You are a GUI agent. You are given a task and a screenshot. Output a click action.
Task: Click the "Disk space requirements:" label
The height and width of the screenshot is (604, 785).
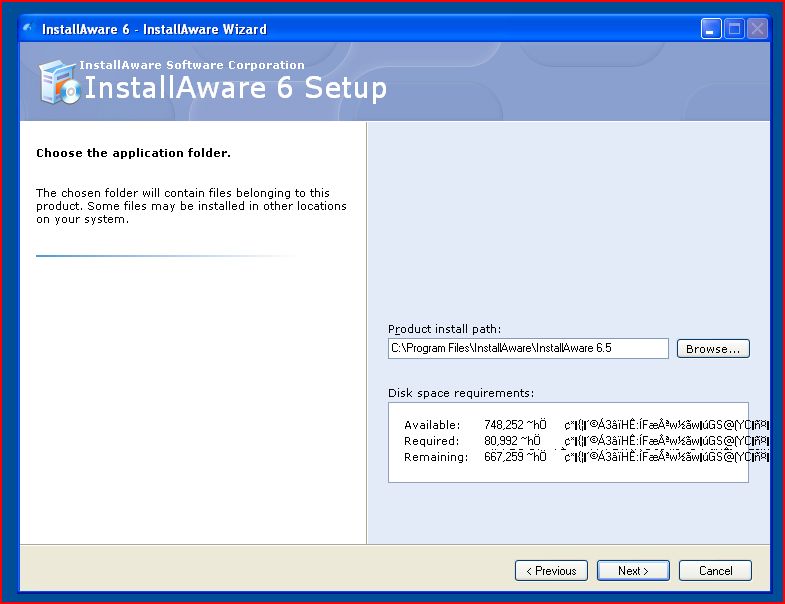click(x=461, y=393)
